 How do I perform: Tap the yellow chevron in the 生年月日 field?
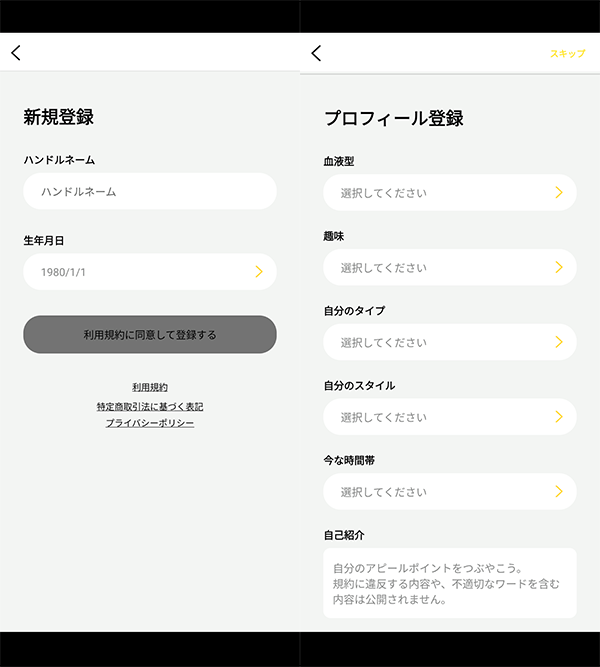coord(259,271)
